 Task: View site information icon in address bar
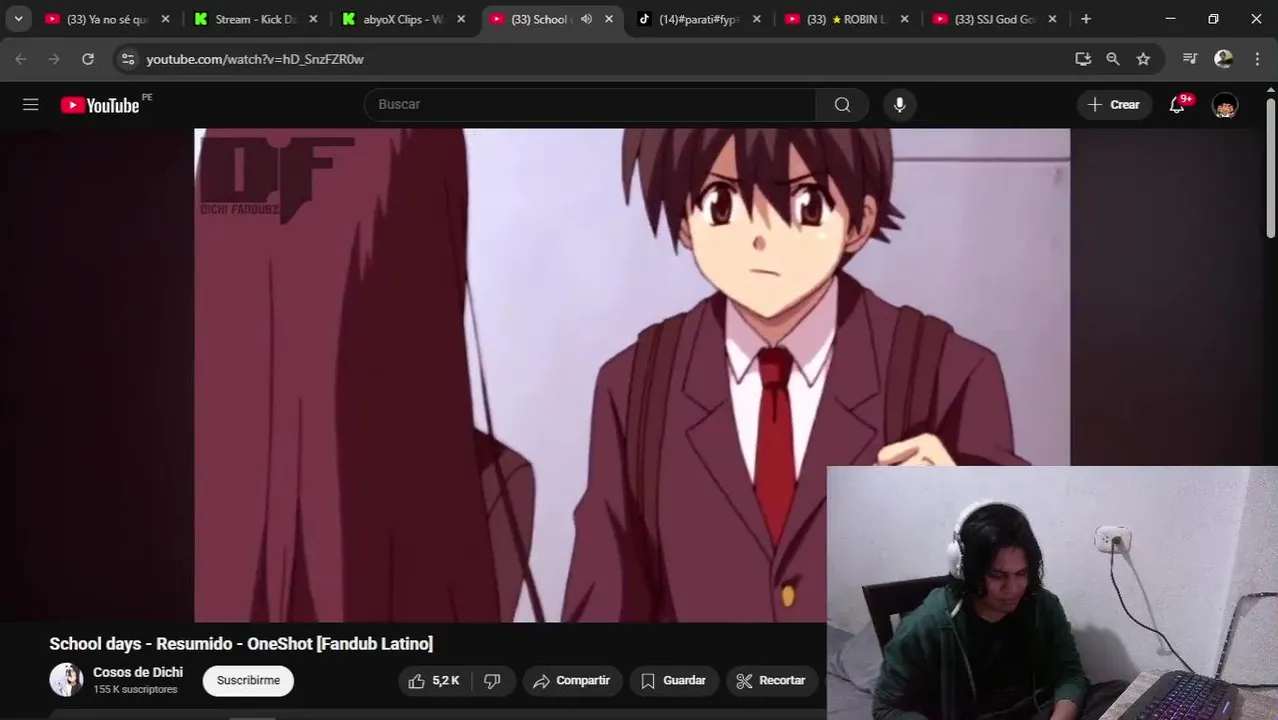click(127, 59)
